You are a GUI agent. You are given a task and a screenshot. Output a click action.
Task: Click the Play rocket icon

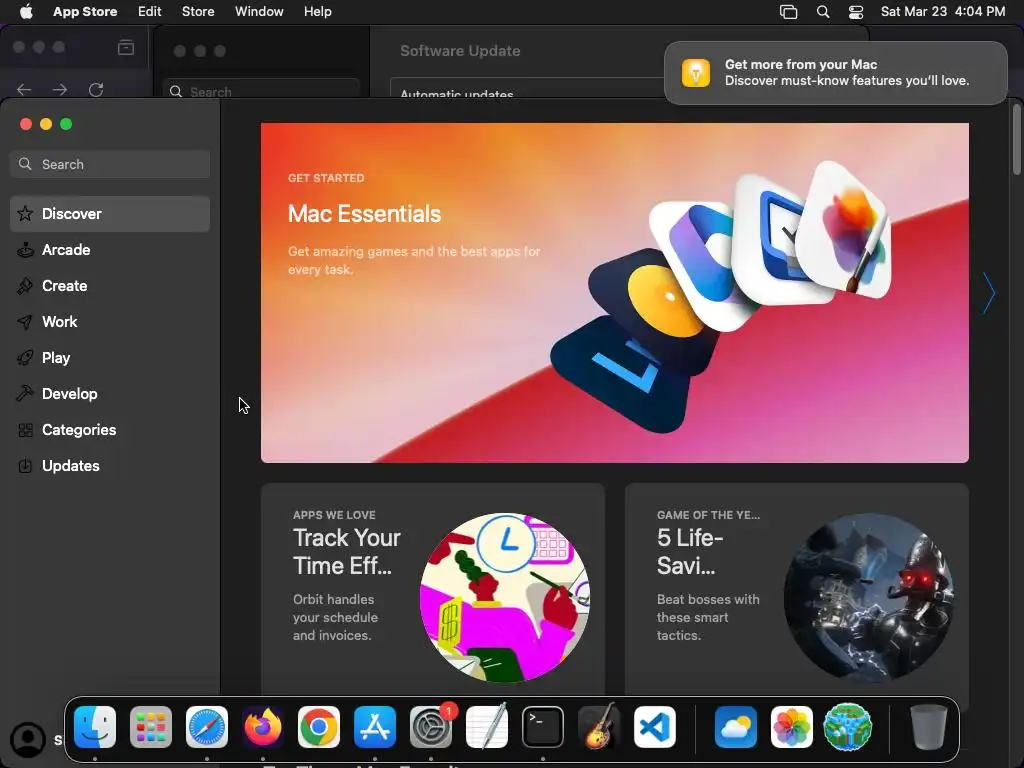[25, 357]
